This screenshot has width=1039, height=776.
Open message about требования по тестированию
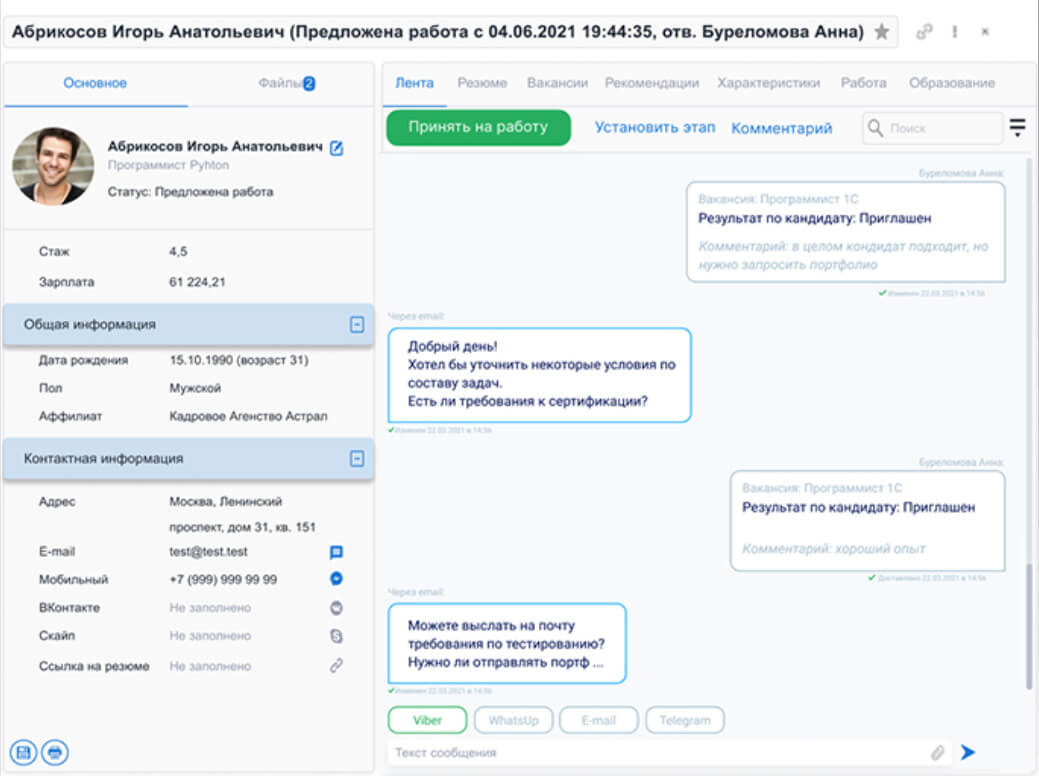(x=507, y=643)
